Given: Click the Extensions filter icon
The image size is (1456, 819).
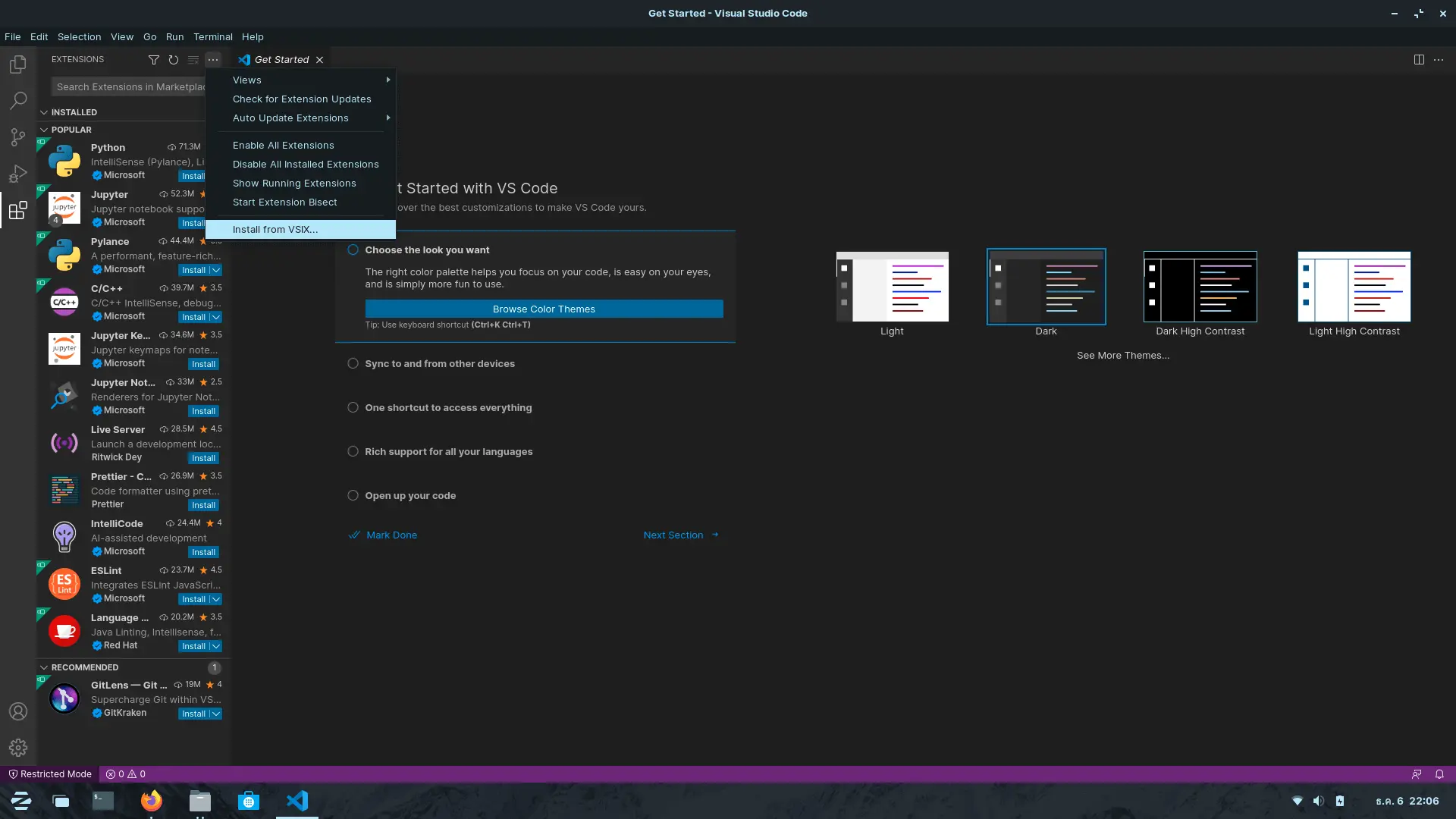Looking at the screenshot, I should (x=154, y=59).
